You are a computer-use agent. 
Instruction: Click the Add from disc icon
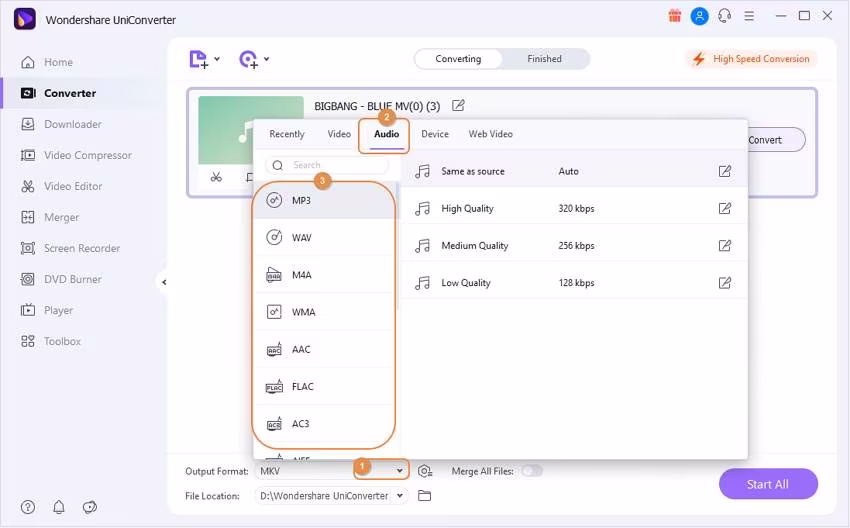click(248, 59)
